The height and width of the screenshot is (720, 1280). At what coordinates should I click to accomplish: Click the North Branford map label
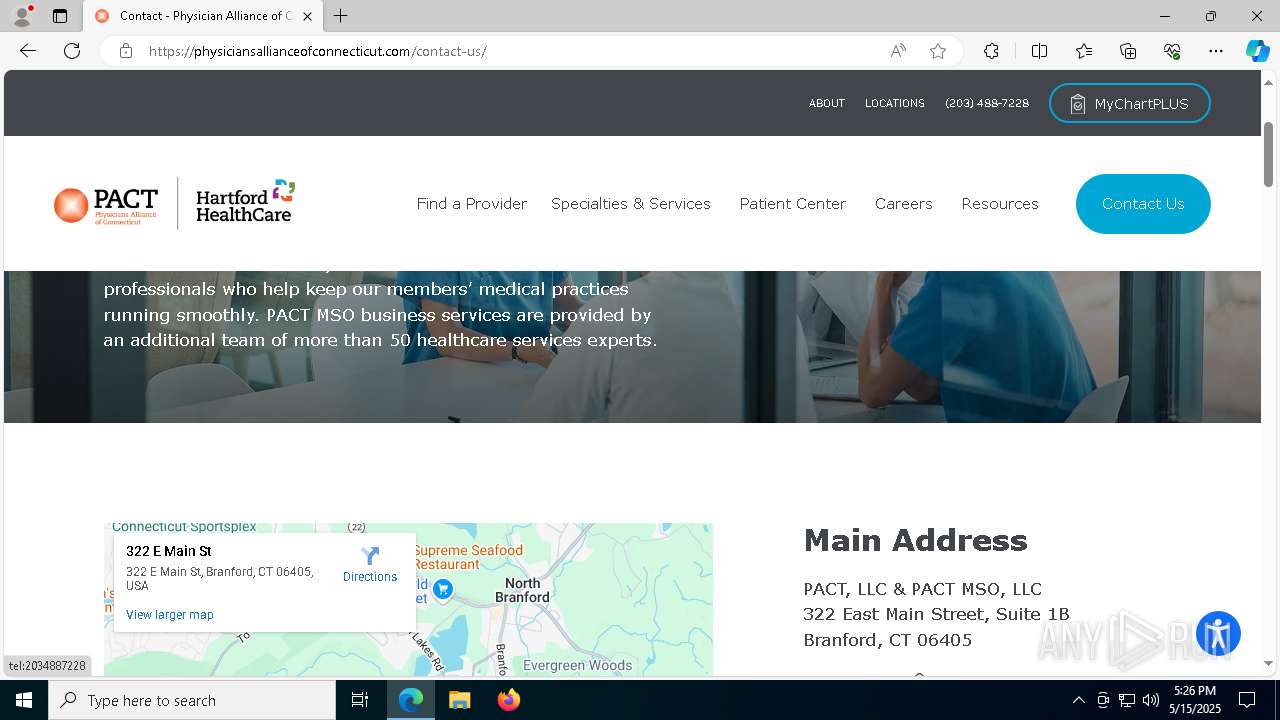pos(523,590)
